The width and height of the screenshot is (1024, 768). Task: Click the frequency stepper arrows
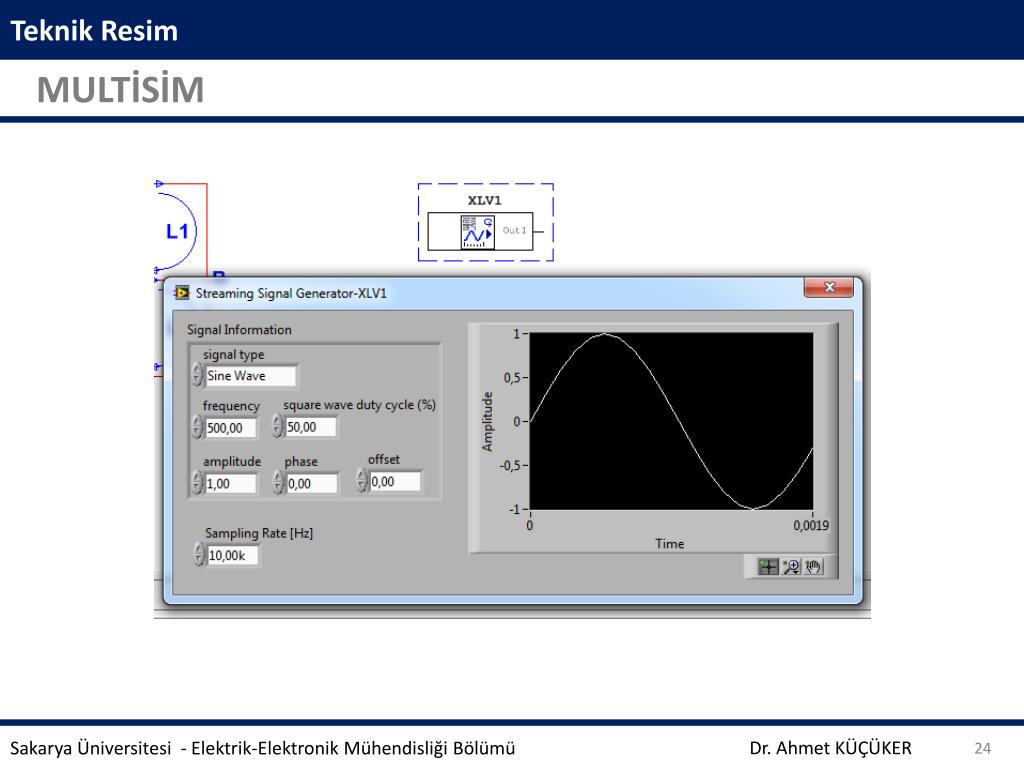(x=198, y=427)
